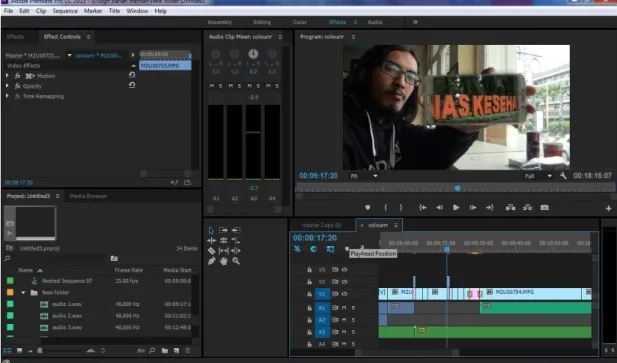
Task: Mute track A1 in timeline
Action: 344,308
